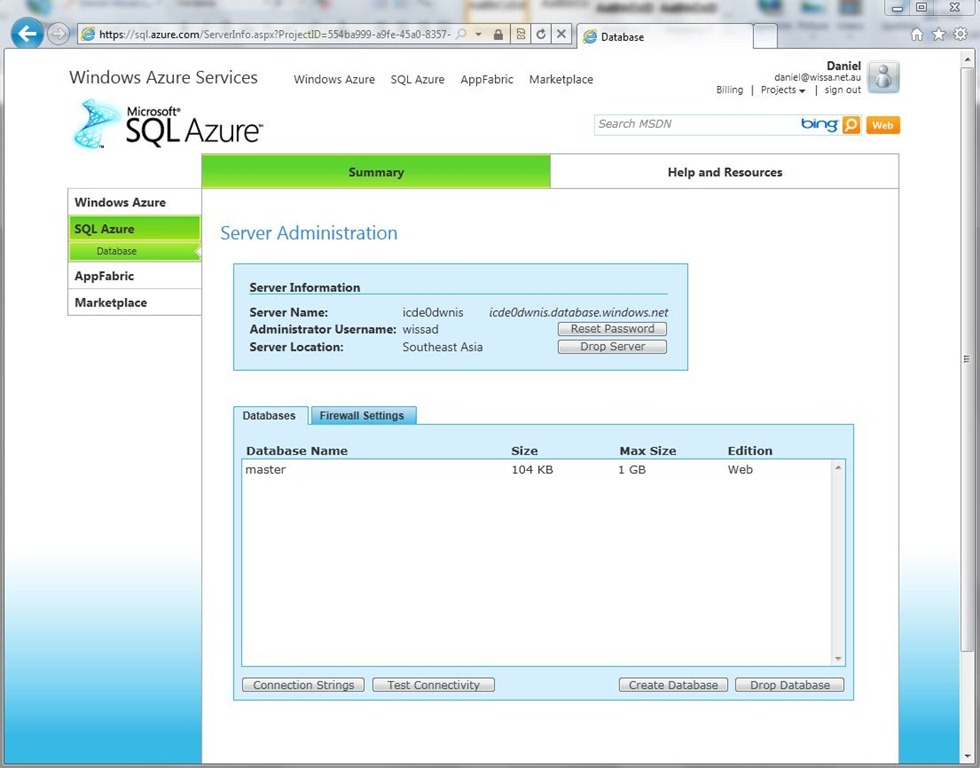Click the page scrollbar up arrow
The height and width of the screenshot is (768, 980).
click(x=967, y=57)
